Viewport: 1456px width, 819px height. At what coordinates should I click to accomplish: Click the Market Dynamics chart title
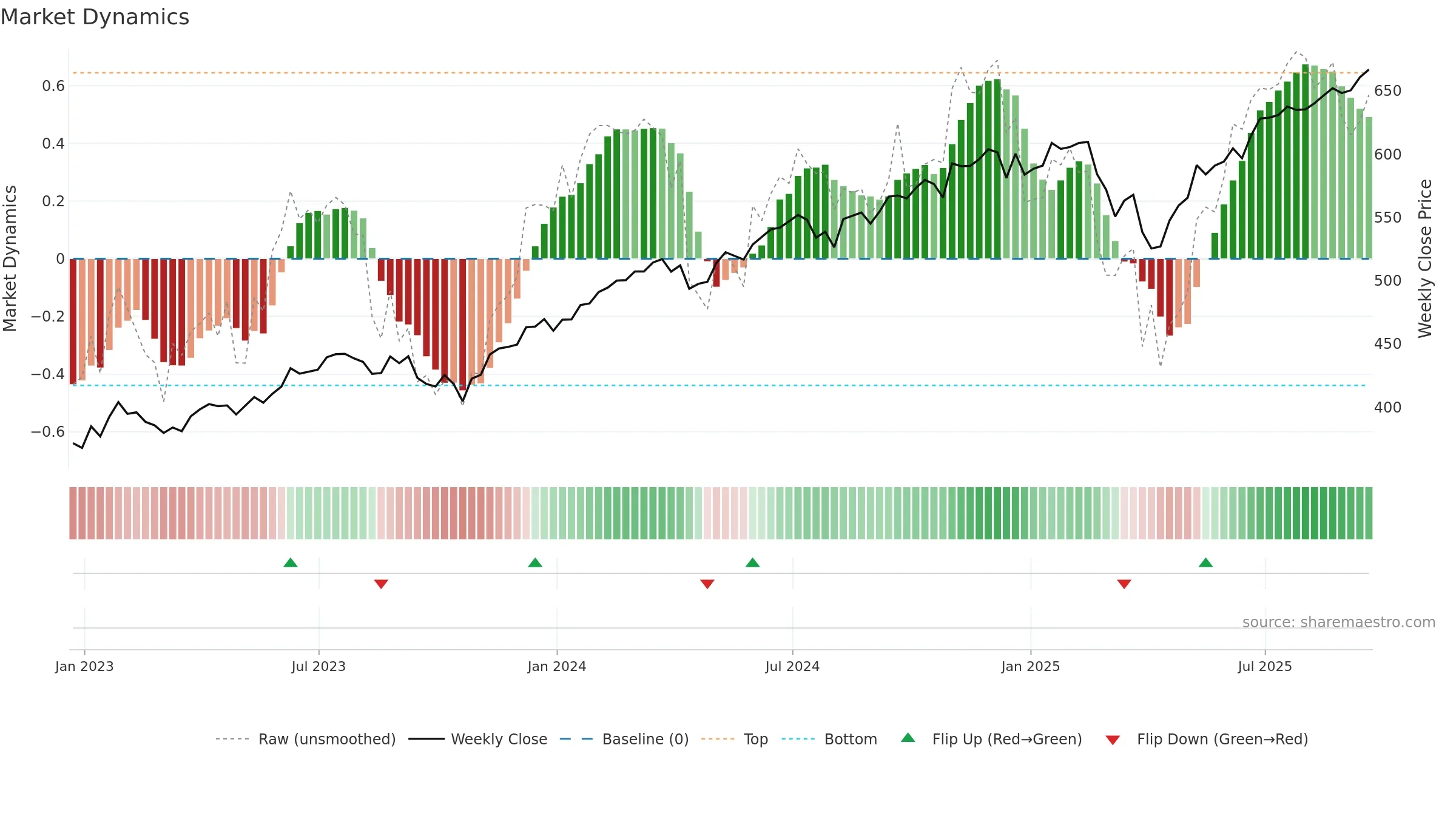tap(95, 17)
